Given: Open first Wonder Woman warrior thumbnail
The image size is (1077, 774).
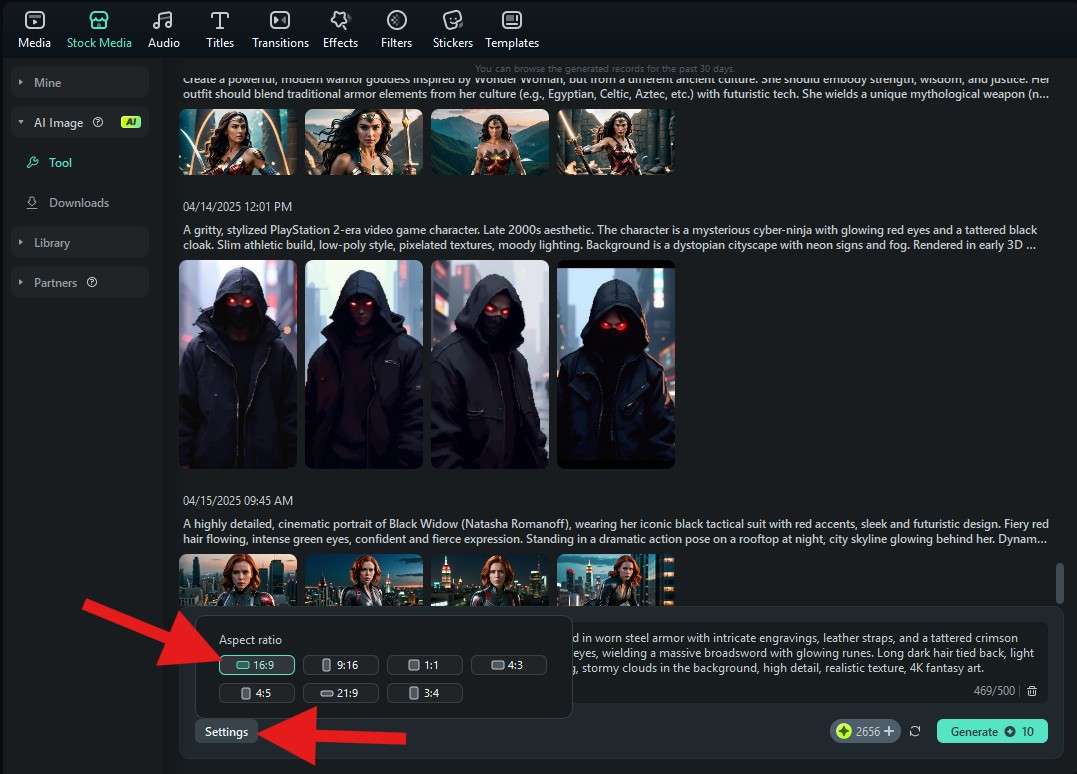Looking at the screenshot, I should [238, 141].
